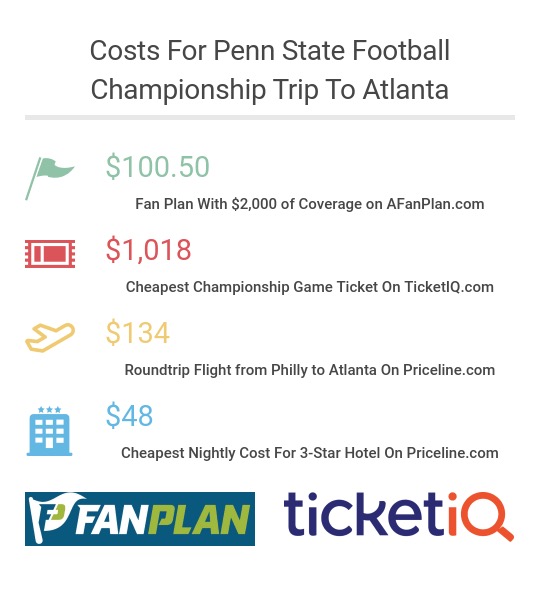Click the FanPlan logo
538x598 pixels.
tap(140, 519)
